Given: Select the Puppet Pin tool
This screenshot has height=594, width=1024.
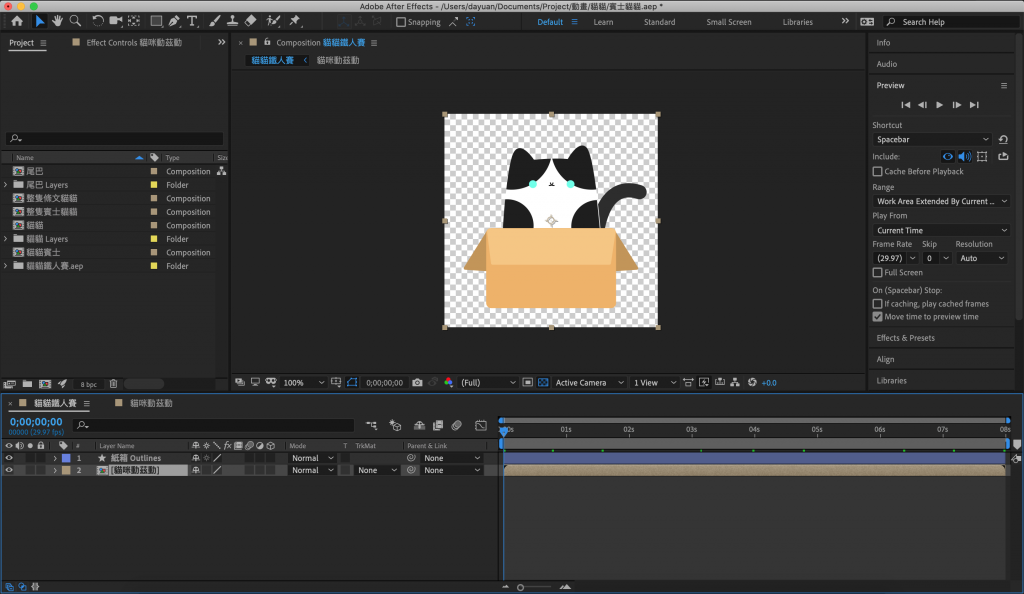Looking at the screenshot, I should pyautogui.click(x=295, y=21).
